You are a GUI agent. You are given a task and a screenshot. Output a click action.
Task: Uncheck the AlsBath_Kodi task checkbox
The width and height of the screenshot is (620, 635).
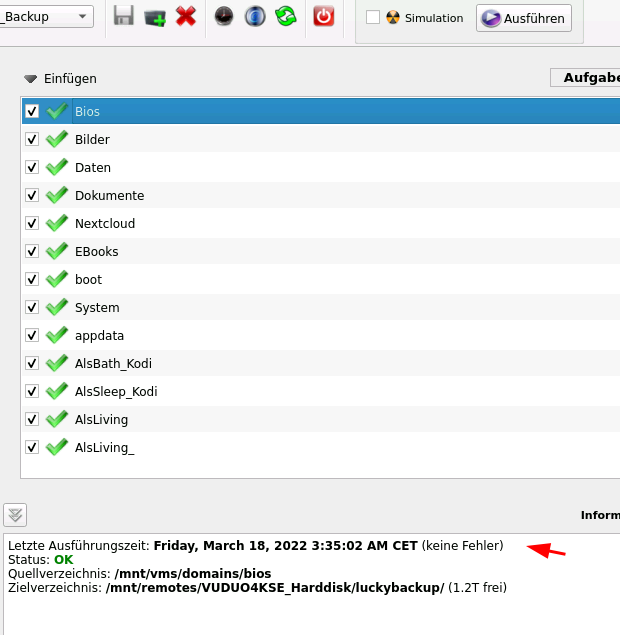(x=32, y=363)
